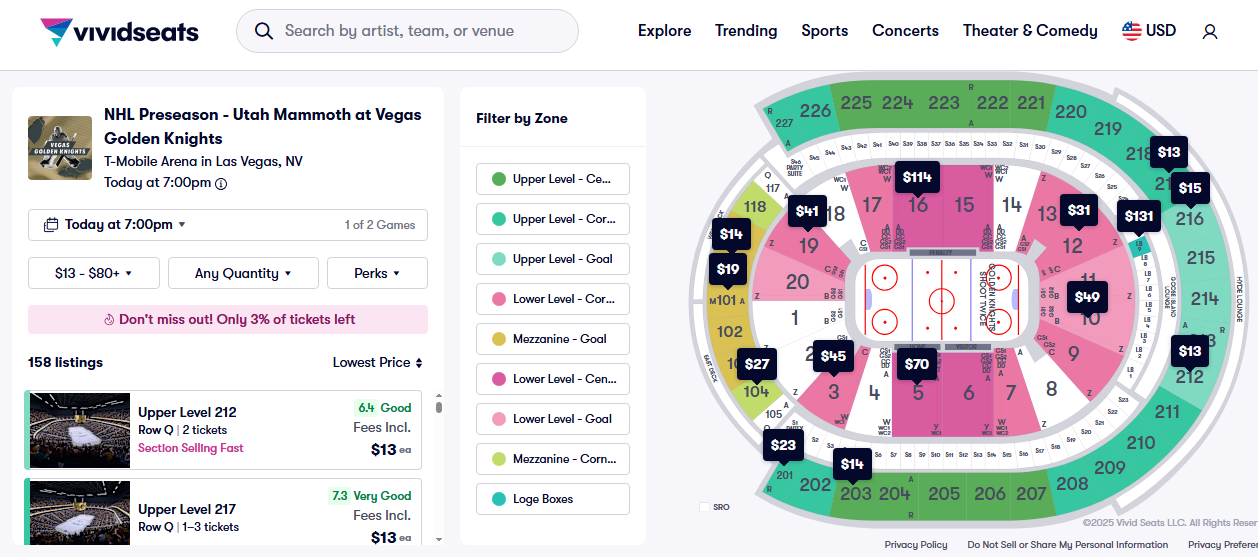Expand the Any Quantity dropdown
Viewport: 1258px width, 557px height.
pos(243,273)
